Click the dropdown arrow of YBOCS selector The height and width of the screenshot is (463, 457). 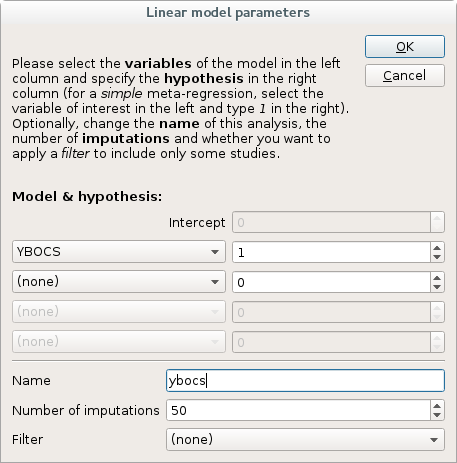pos(215,252)
